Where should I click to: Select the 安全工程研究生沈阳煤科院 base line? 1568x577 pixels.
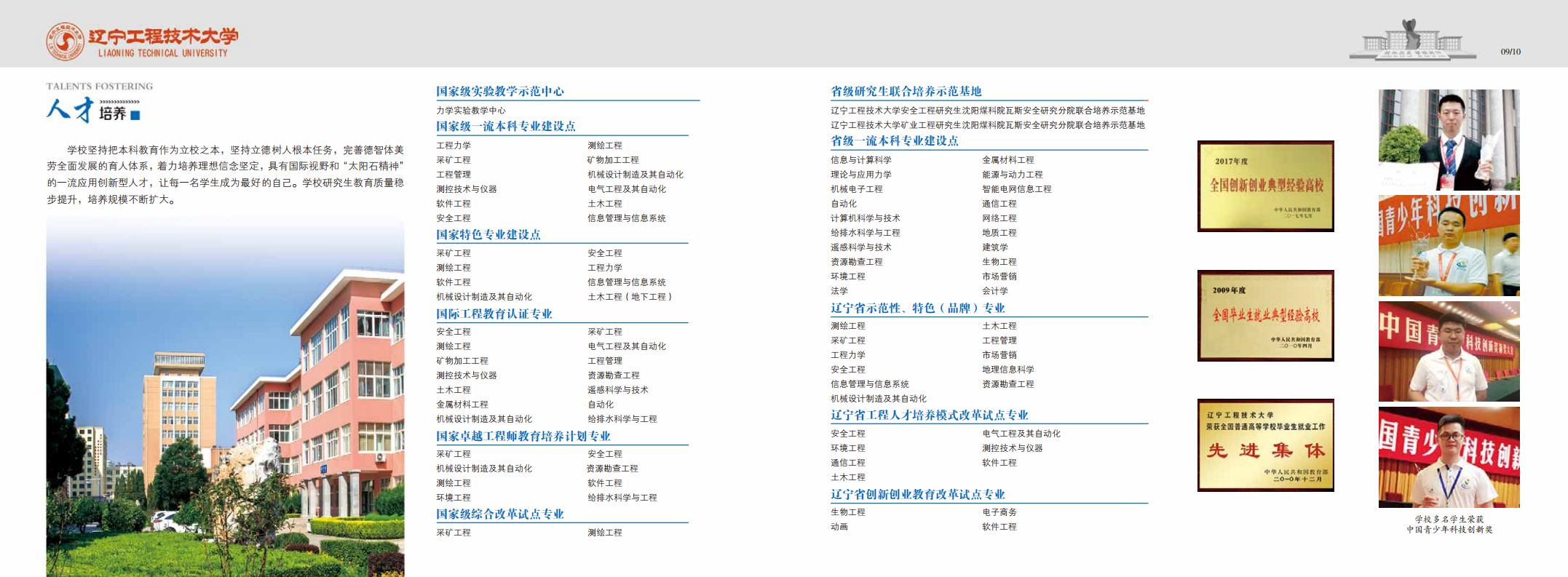988,111
